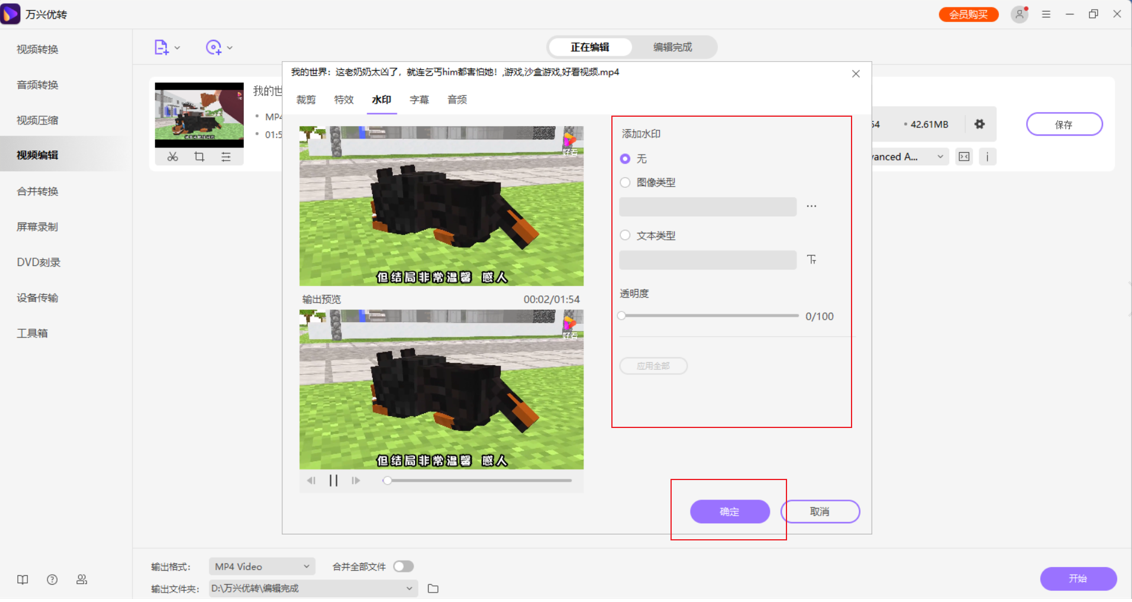Select the 无 (none) watermark option

[625, 159]
